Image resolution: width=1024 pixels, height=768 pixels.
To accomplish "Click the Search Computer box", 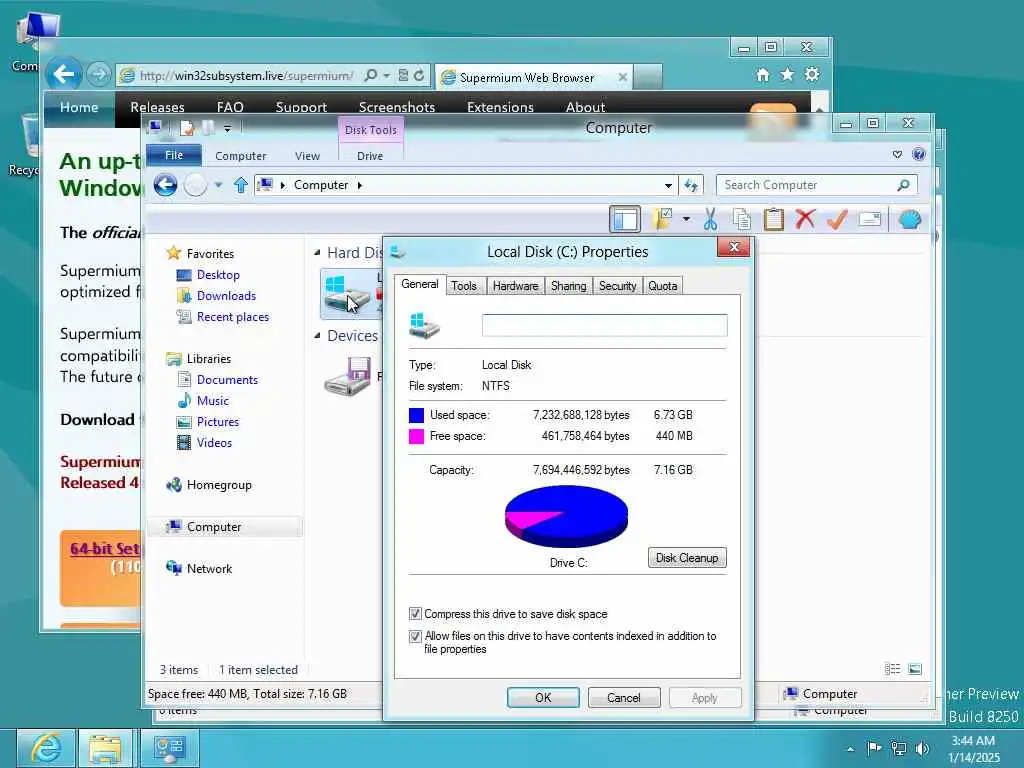I will tap(817, 185).
